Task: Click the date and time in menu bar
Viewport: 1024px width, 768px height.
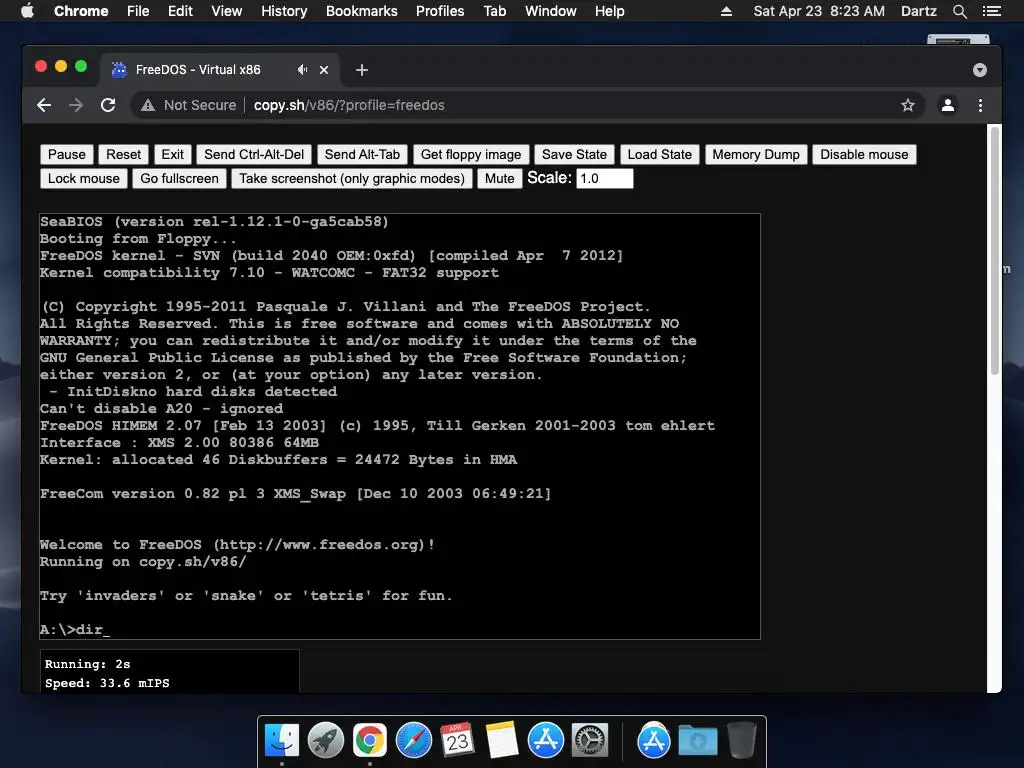Action: [819, 11]
